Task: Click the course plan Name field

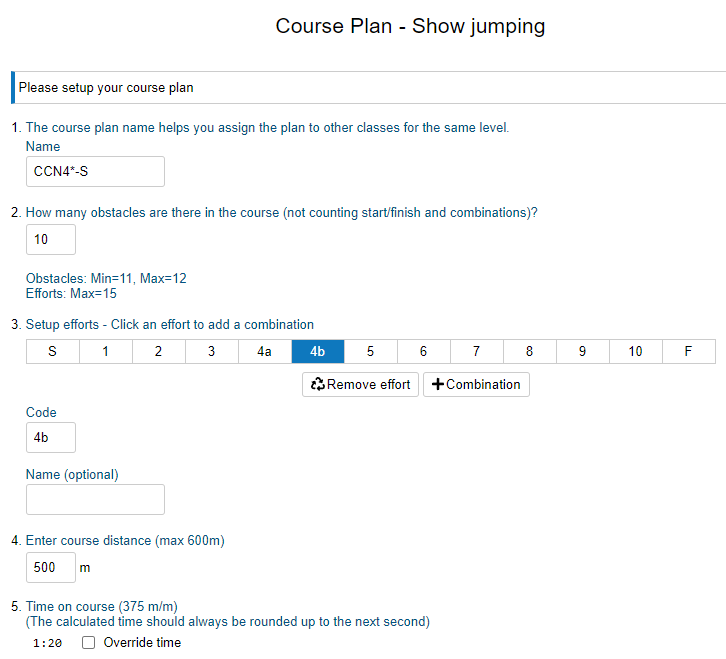Action: 95,171
